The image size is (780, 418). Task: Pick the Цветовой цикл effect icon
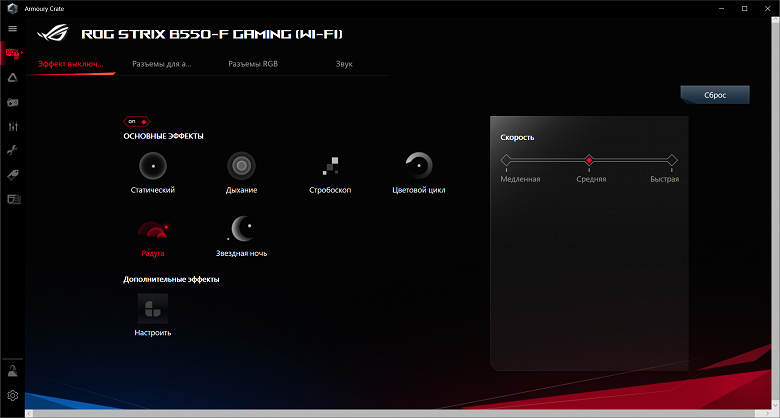pos(418,166)
